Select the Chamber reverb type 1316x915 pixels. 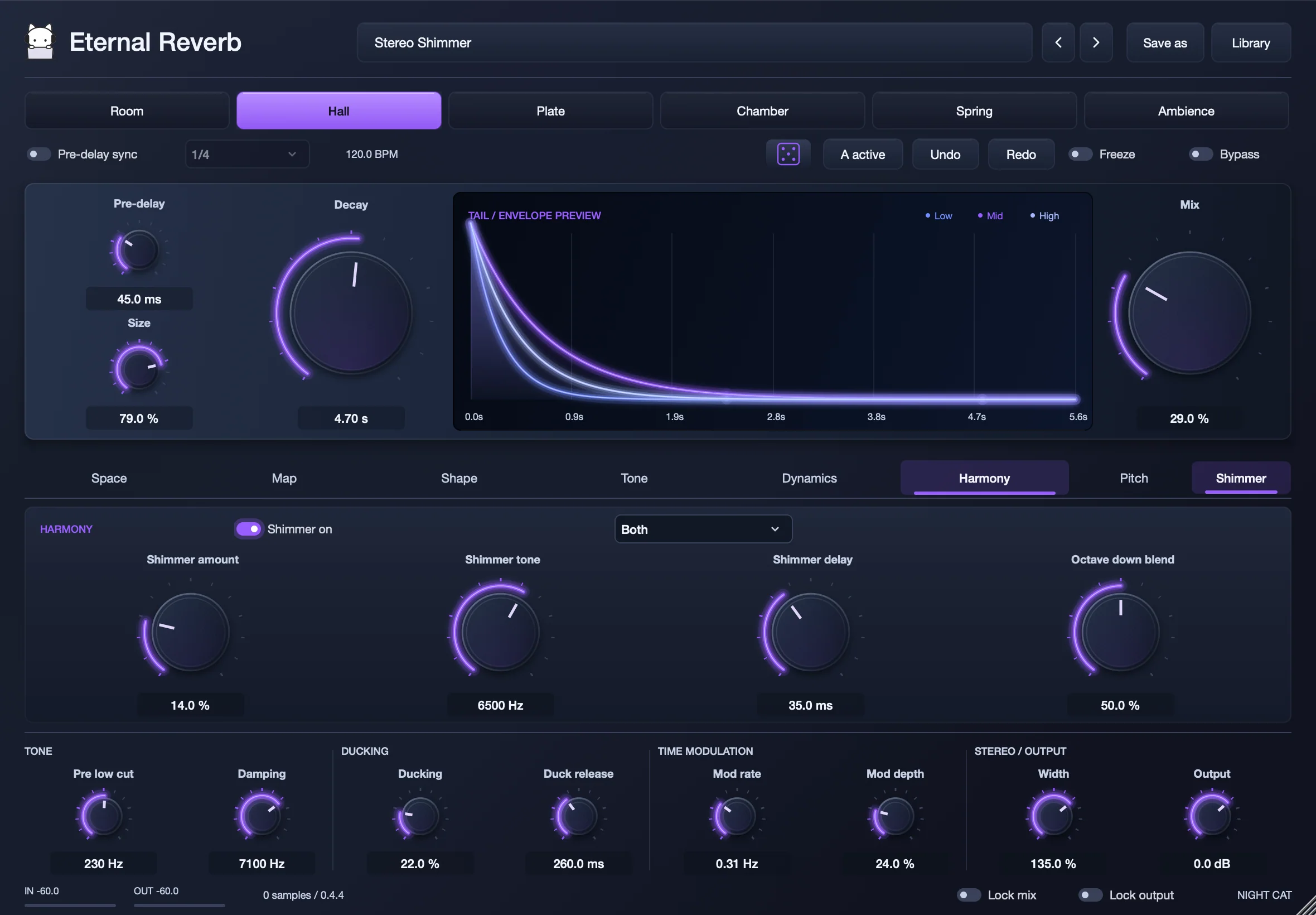click(762, 110)
